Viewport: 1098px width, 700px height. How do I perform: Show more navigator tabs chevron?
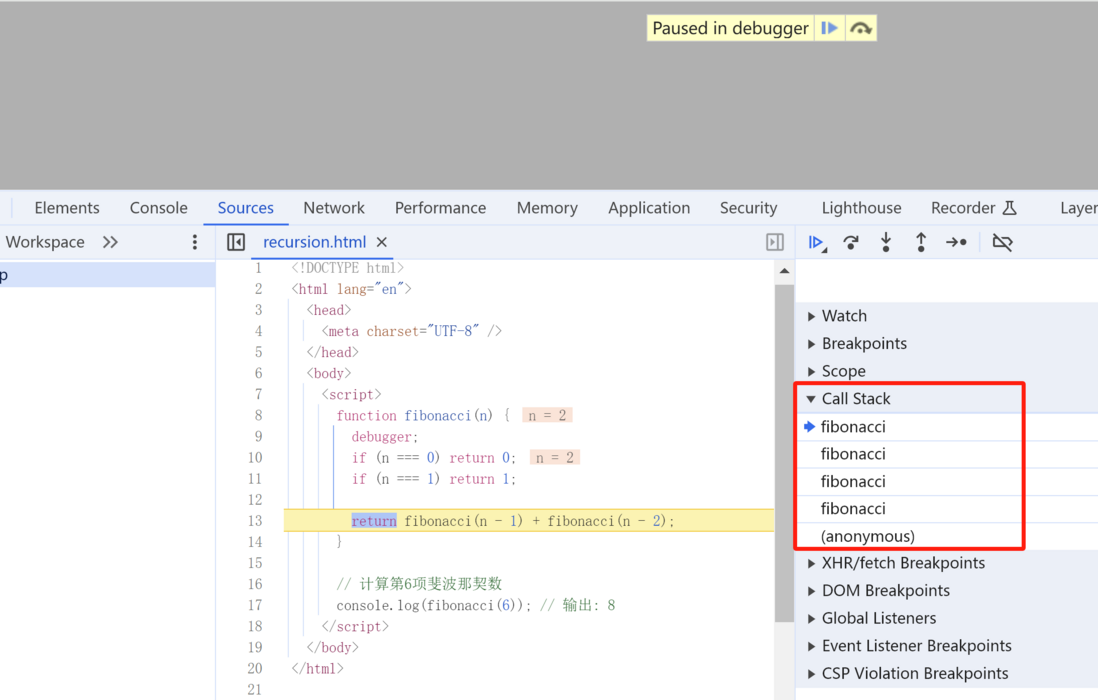point(110,242)
